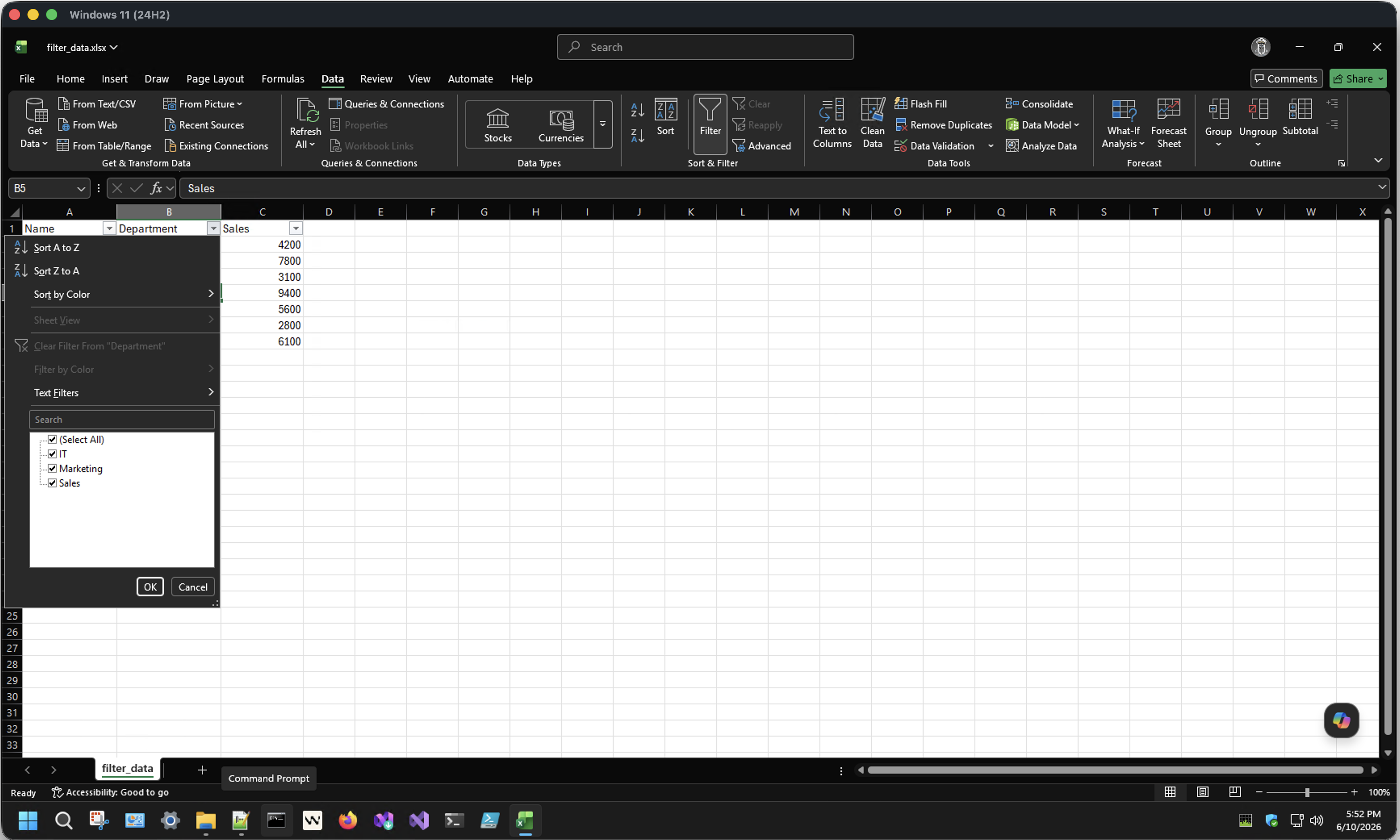The width and height of the screenshot is (1400, 840).
Task: Launch Text to Columns
Action: (832, 123)
